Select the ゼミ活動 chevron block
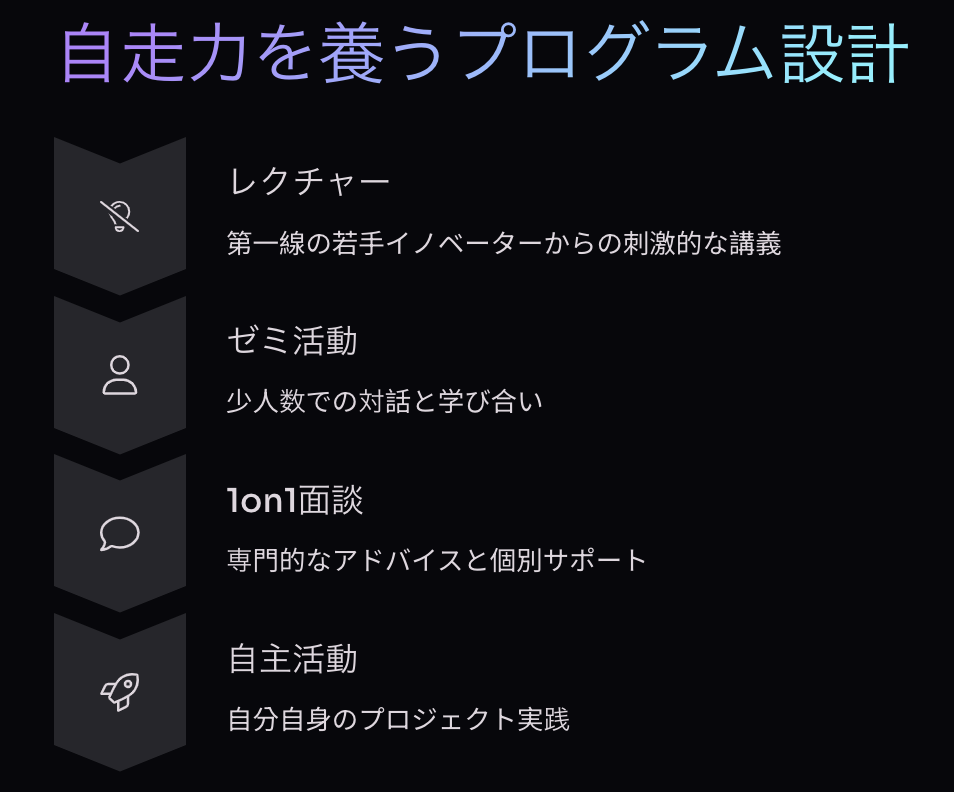This screenshot has width=954, height=792. point(119,375)
